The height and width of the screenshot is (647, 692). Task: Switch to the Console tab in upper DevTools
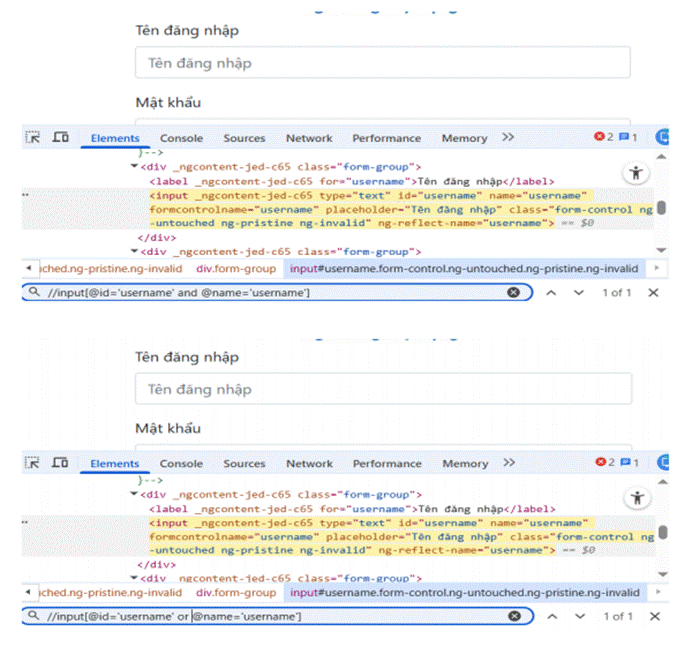click(x=181, y=138)
